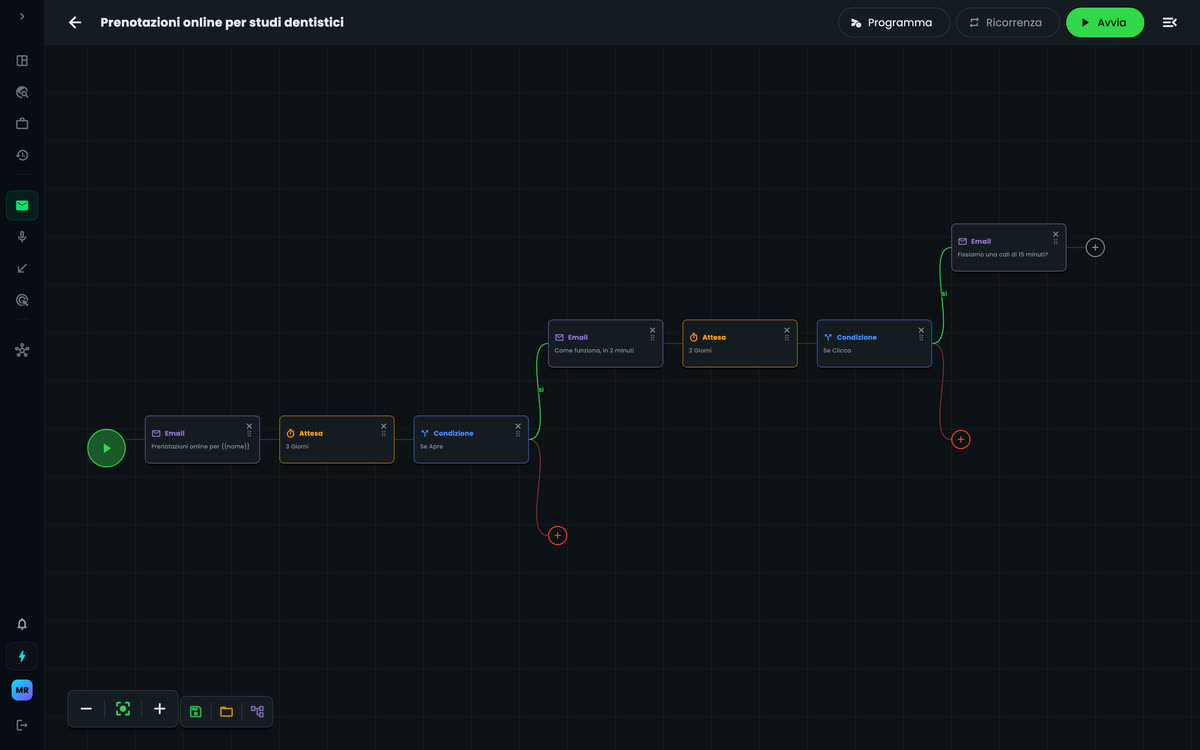
Task: Click the workflow title 'Prenotazioni online per studi dentistici'
Action: click(x=222, y=22)
